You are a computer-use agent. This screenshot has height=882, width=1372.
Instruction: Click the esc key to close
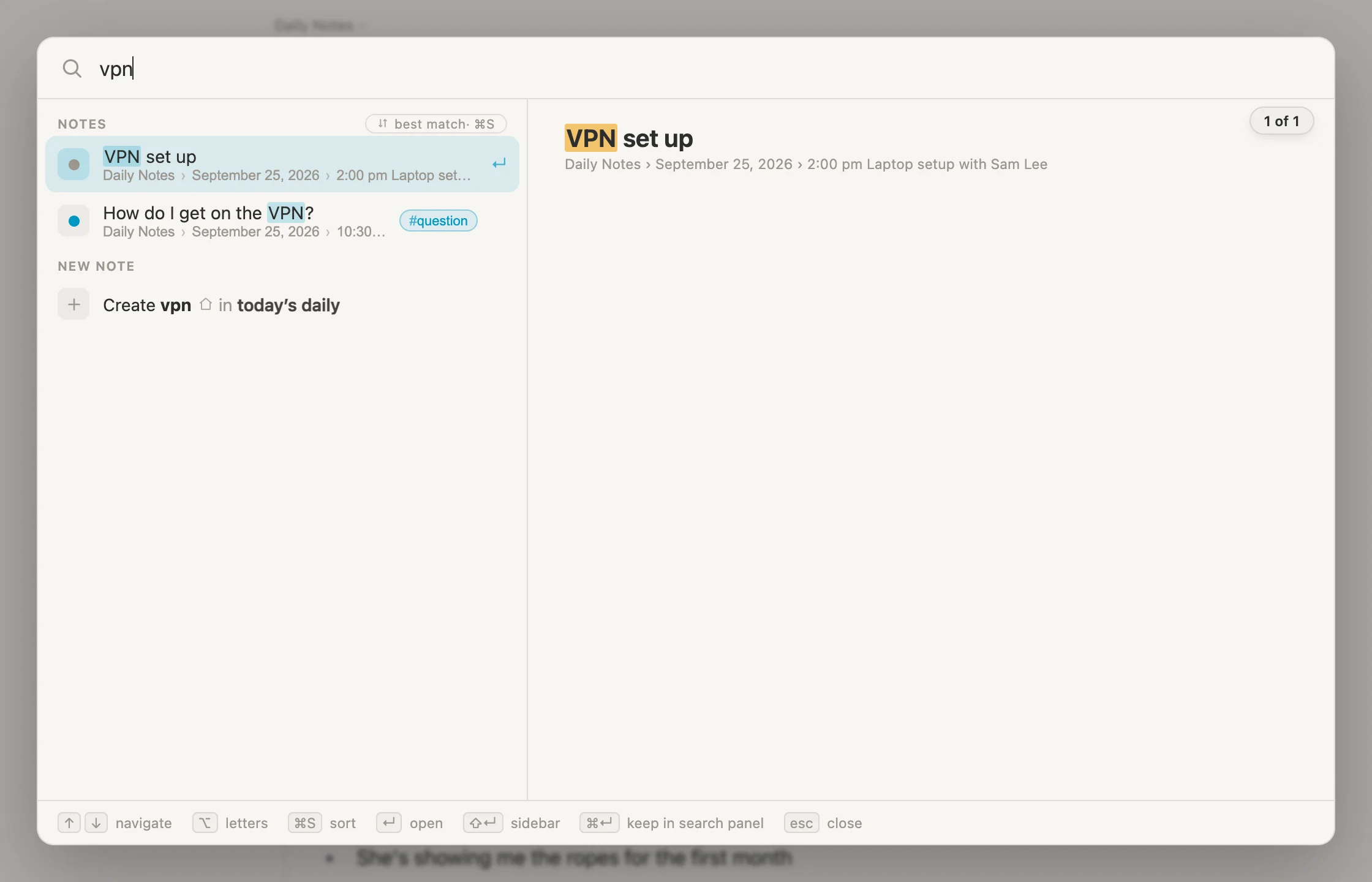(802, 823)
